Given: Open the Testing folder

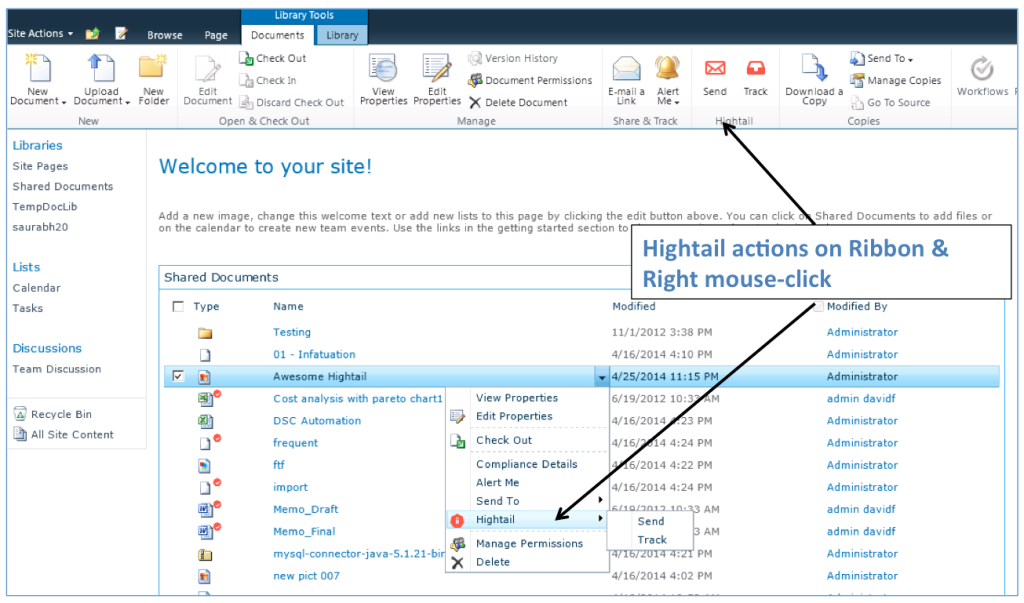Looking at the screenshot, I should click(x=292, y=333).
